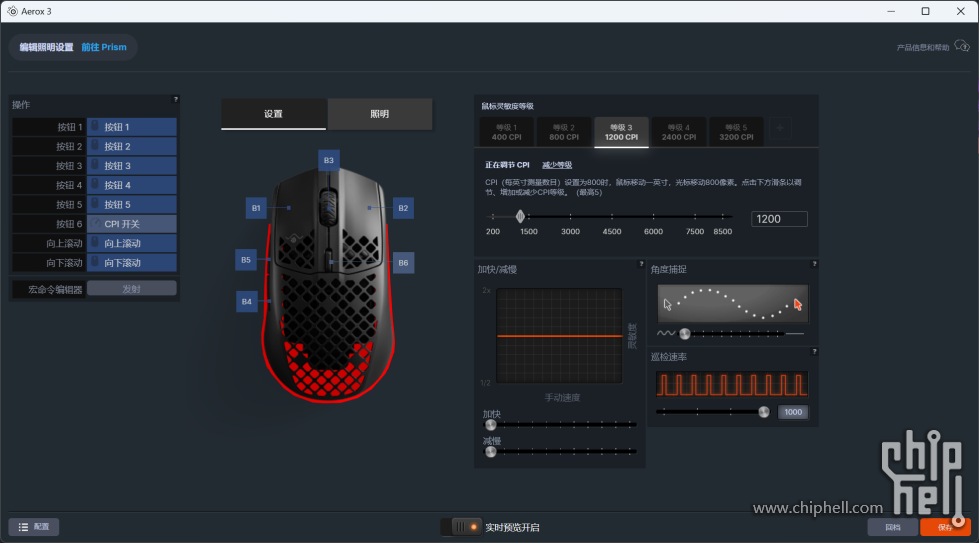This screenshot has height=543, width=979.
Task: Open the 按钮 4 action assignment
Action: (132, 185)
